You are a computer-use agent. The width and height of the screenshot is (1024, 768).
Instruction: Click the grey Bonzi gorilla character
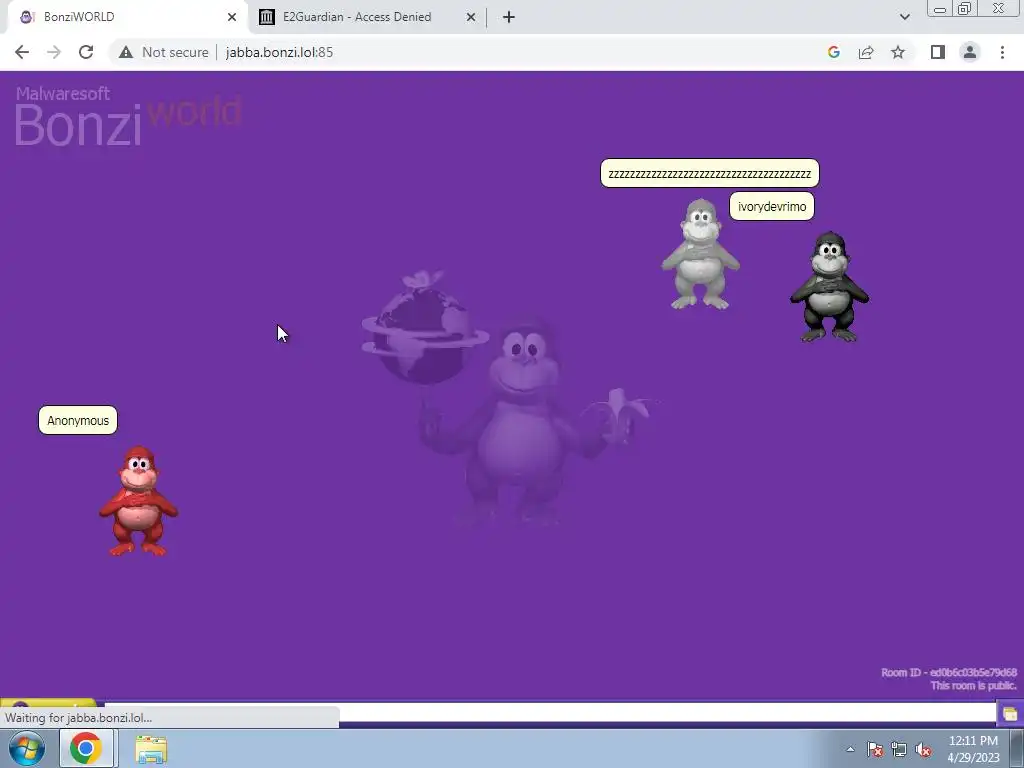coord(700,254)
